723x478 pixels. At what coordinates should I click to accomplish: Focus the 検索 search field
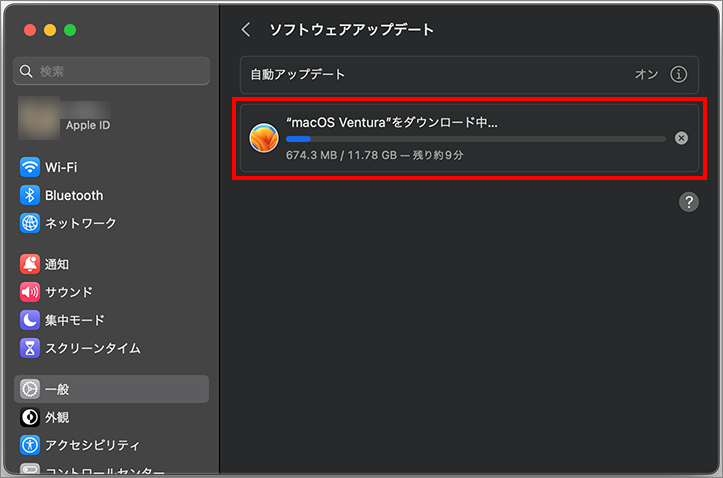(x=112, y=71)
